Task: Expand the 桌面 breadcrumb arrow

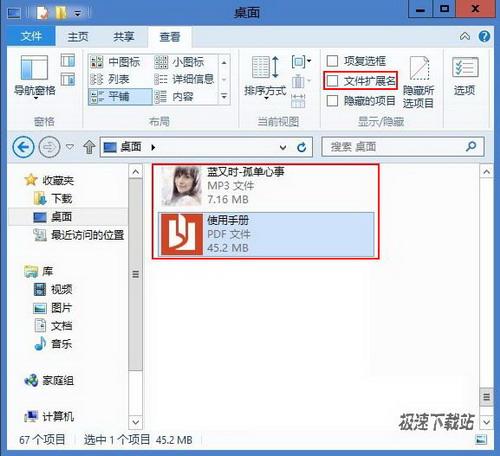Action: click(x=153, y=147)
